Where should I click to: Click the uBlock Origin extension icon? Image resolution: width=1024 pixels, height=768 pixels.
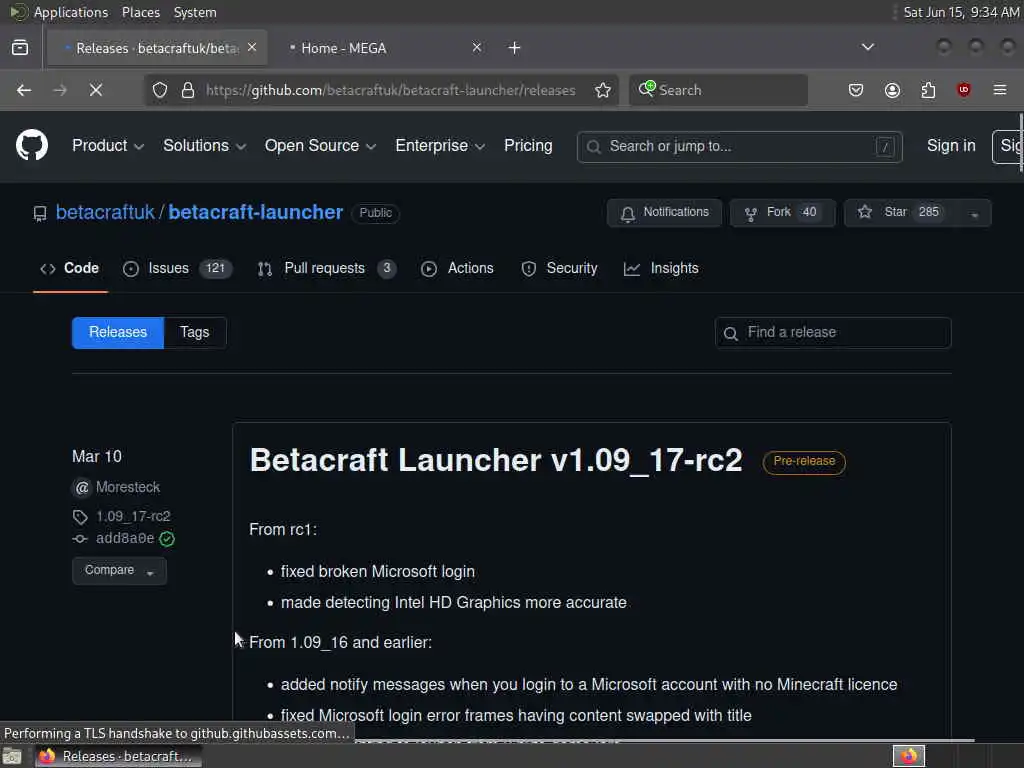(963, 90)
